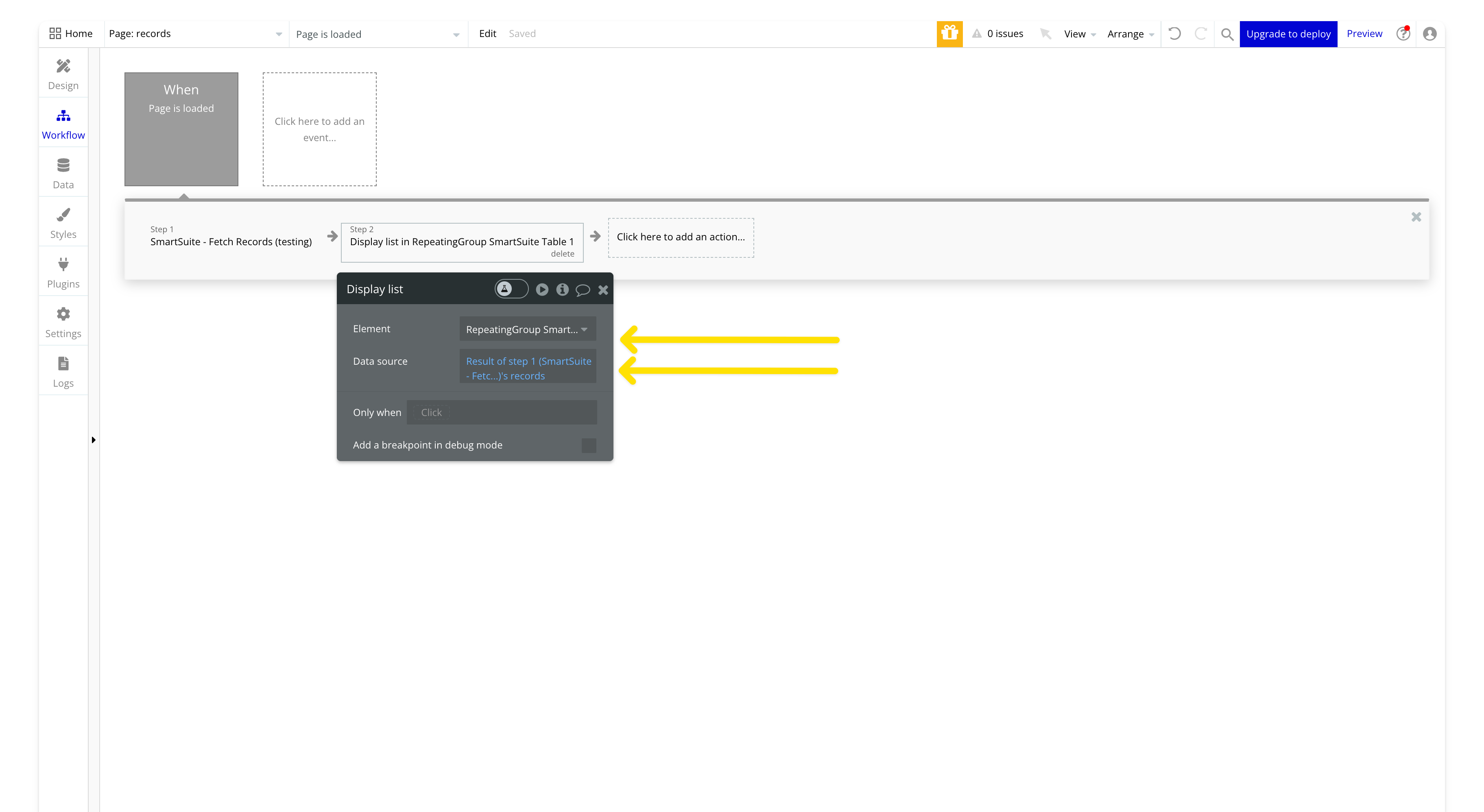
Task: Open the gift rewards icon
Action: click(x=949, y=33)
